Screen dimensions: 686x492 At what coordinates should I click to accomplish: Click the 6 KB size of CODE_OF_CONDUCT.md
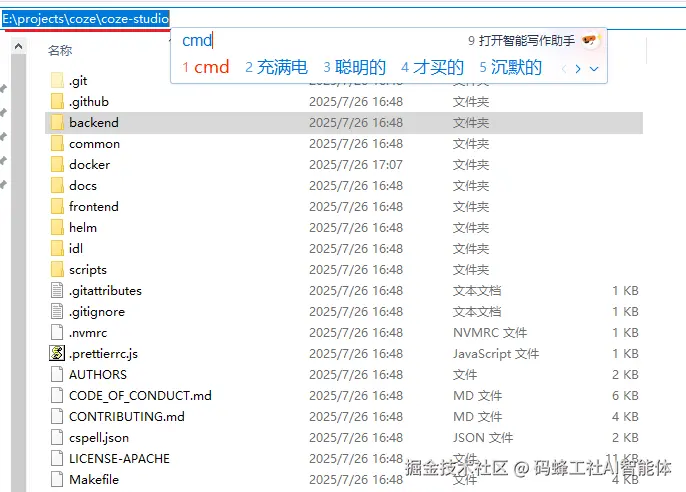(x=625, y=396)
